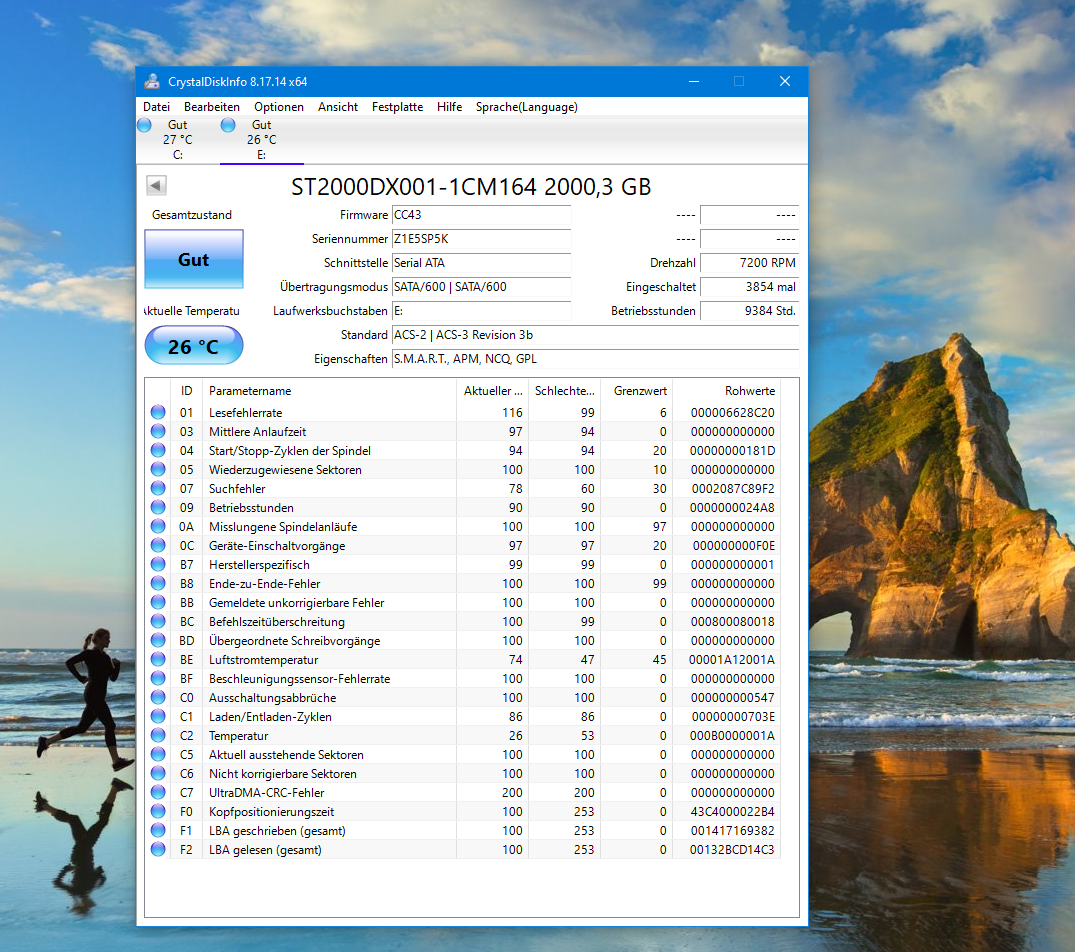Open the Bearbeiten menu
Screen dimensions: 1075x952
(x=212, y=107)
